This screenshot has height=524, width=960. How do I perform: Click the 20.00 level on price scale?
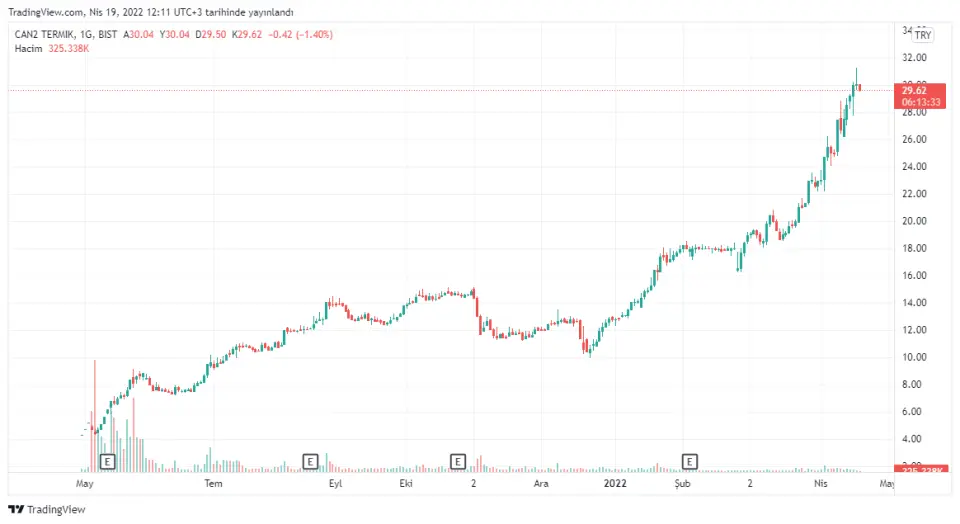(914, 221)
